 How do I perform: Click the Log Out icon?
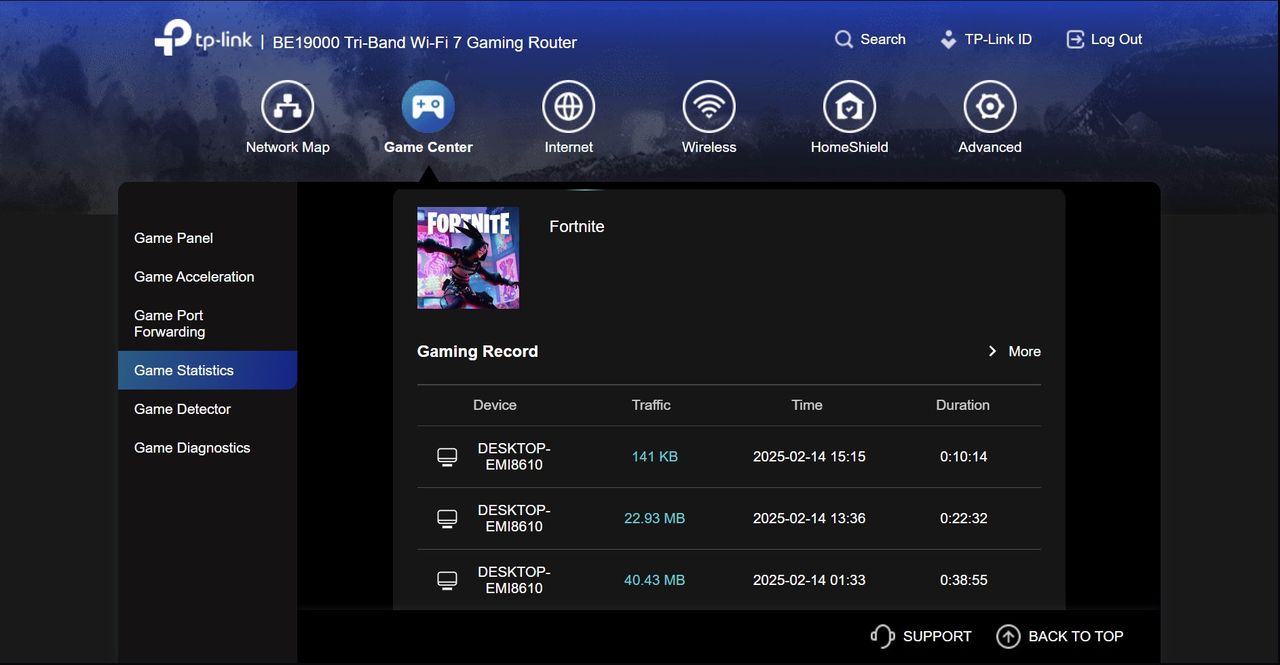[x=1076, y=39]
